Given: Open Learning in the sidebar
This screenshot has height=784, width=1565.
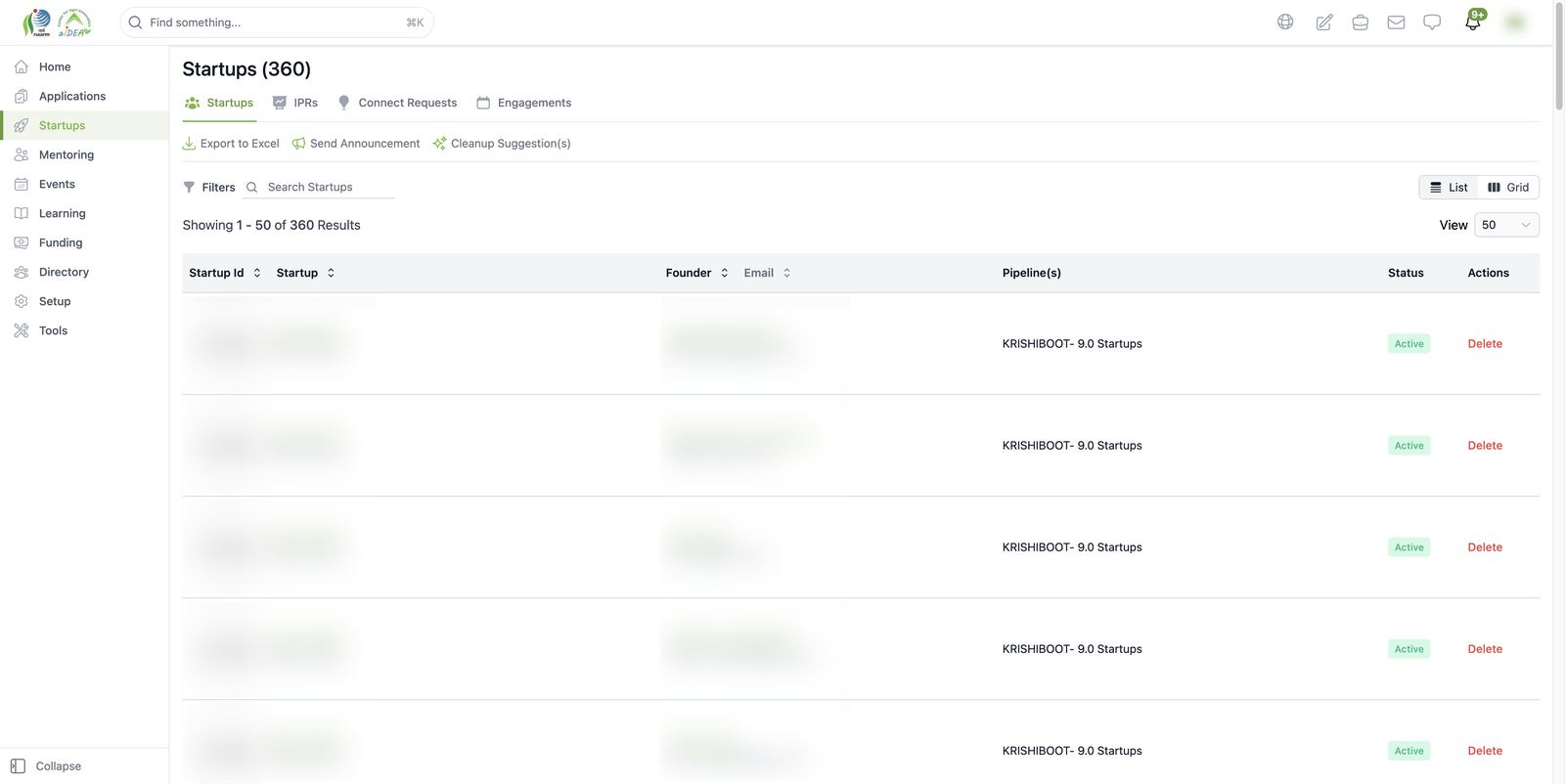Looking at the screenshot, I should [84, 213].
